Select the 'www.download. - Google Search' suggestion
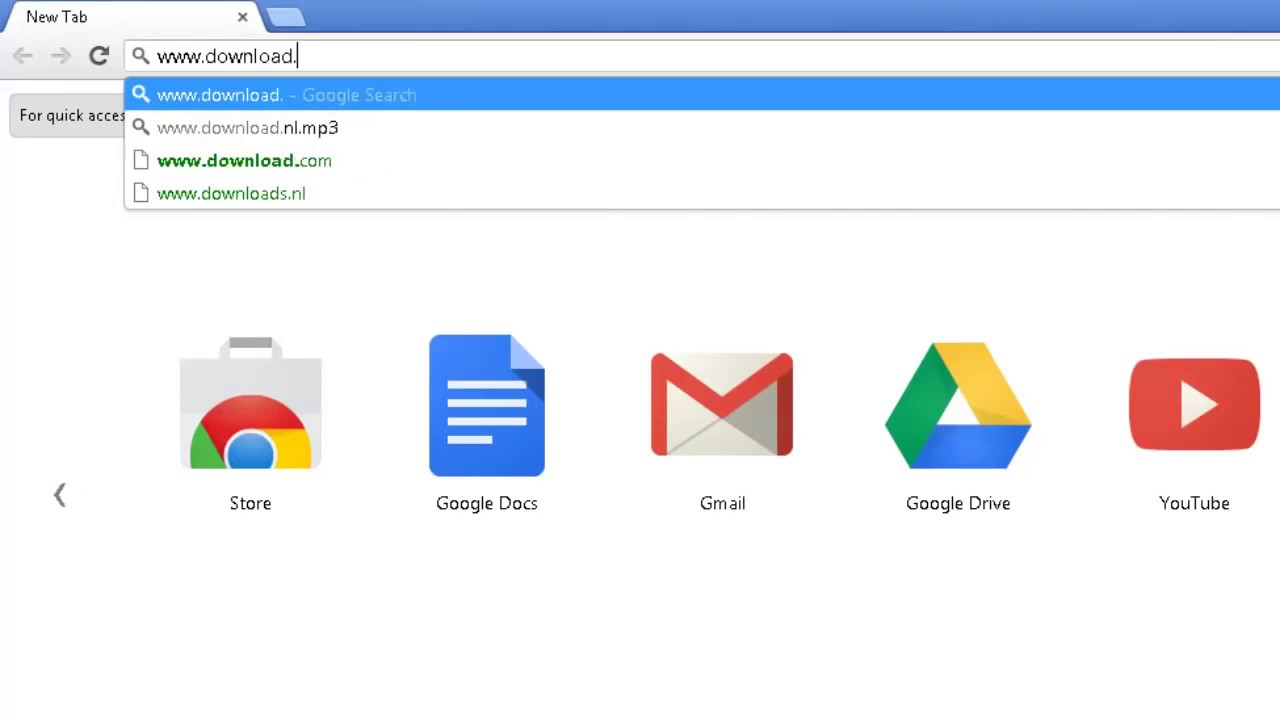This screenshot has height=720, width=1280. click(703, 95)
